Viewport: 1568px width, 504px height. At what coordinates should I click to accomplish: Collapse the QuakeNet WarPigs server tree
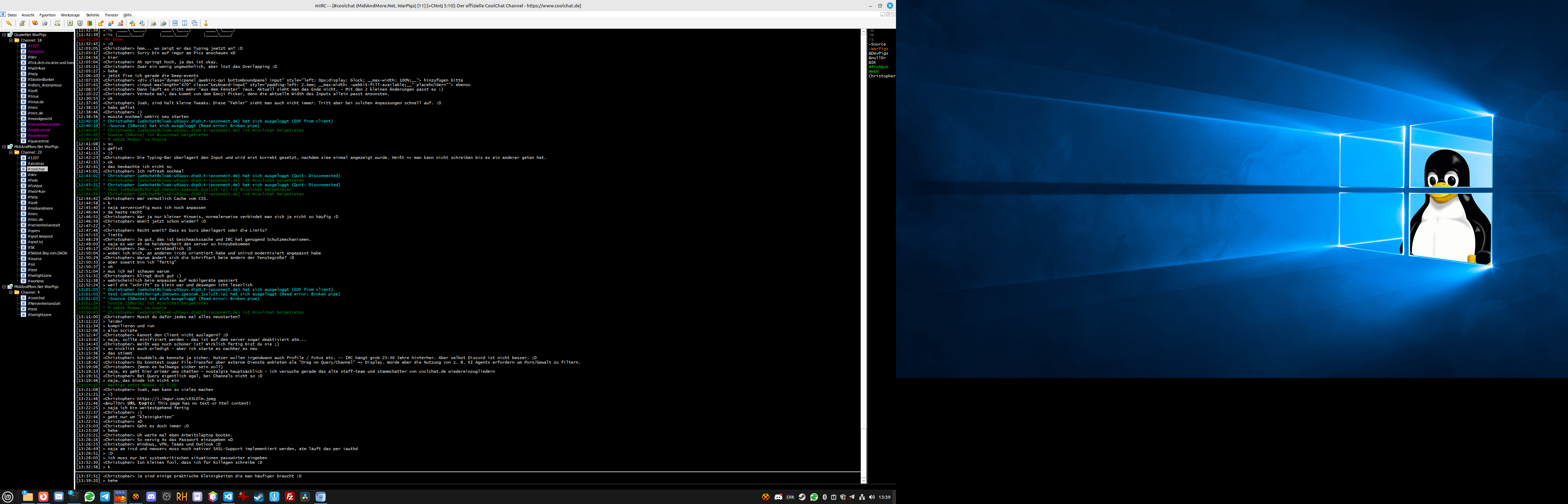[x=3, y=35]
